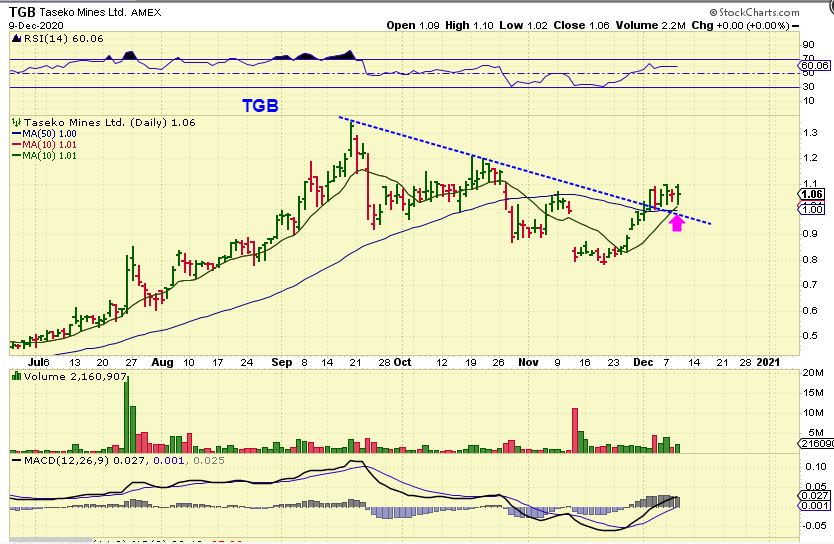Click the Volume 2.2M header value
This screenshot has width=834, height=544.
point(650,25)
